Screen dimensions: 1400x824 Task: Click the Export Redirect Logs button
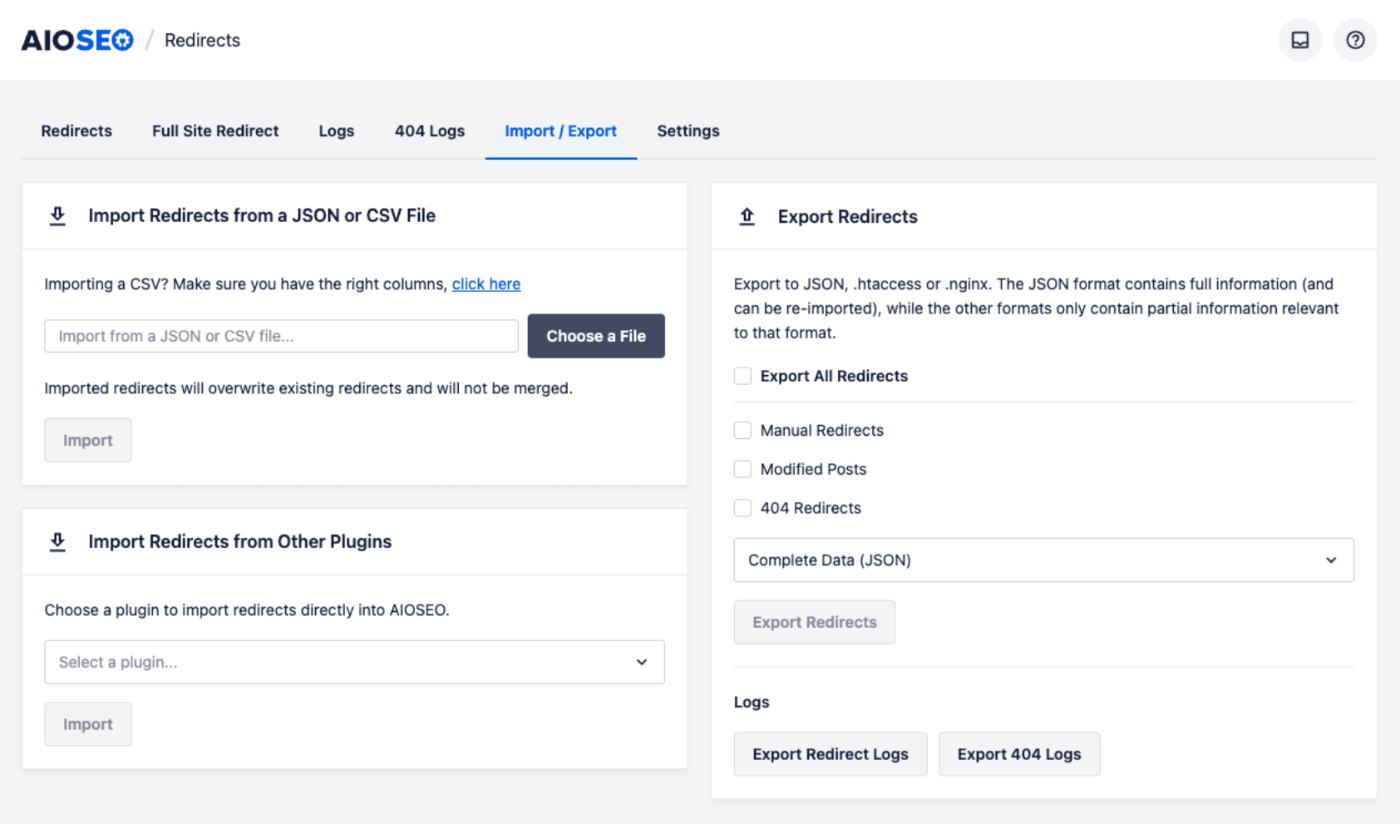point(831,754)
